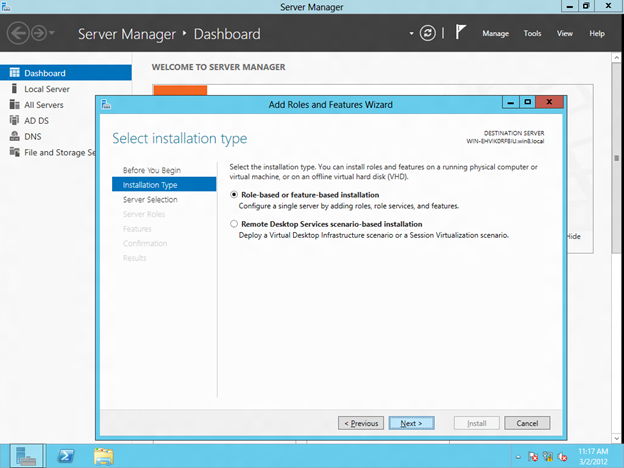The image size is (624, 468).
Task: Click the Next button
Action: [410, 423]
